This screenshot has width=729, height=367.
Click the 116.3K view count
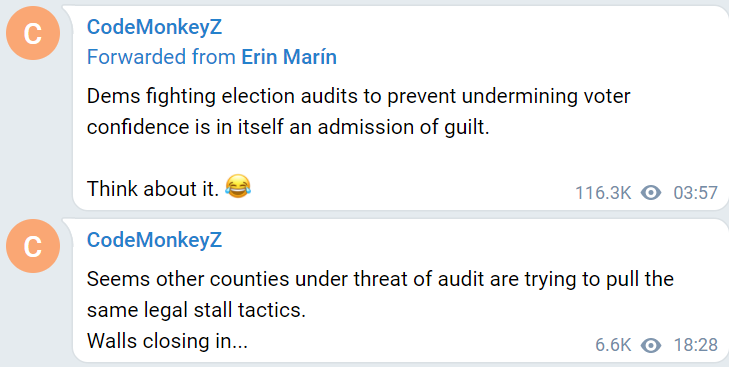603,193
